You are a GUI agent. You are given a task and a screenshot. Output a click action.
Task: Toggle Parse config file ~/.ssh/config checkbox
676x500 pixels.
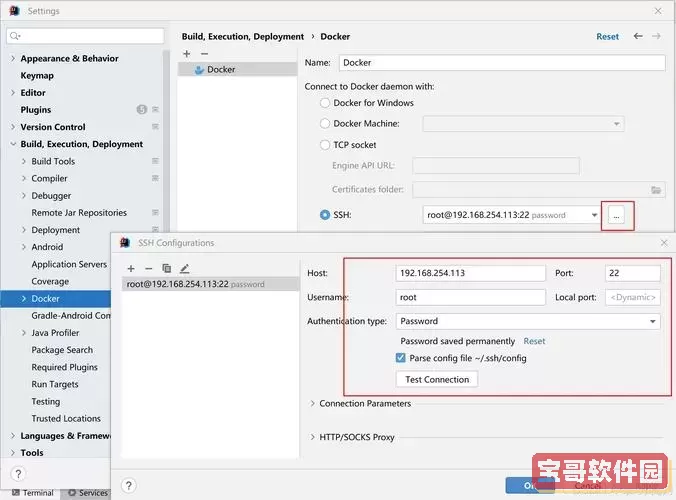(x=401, y=358)
